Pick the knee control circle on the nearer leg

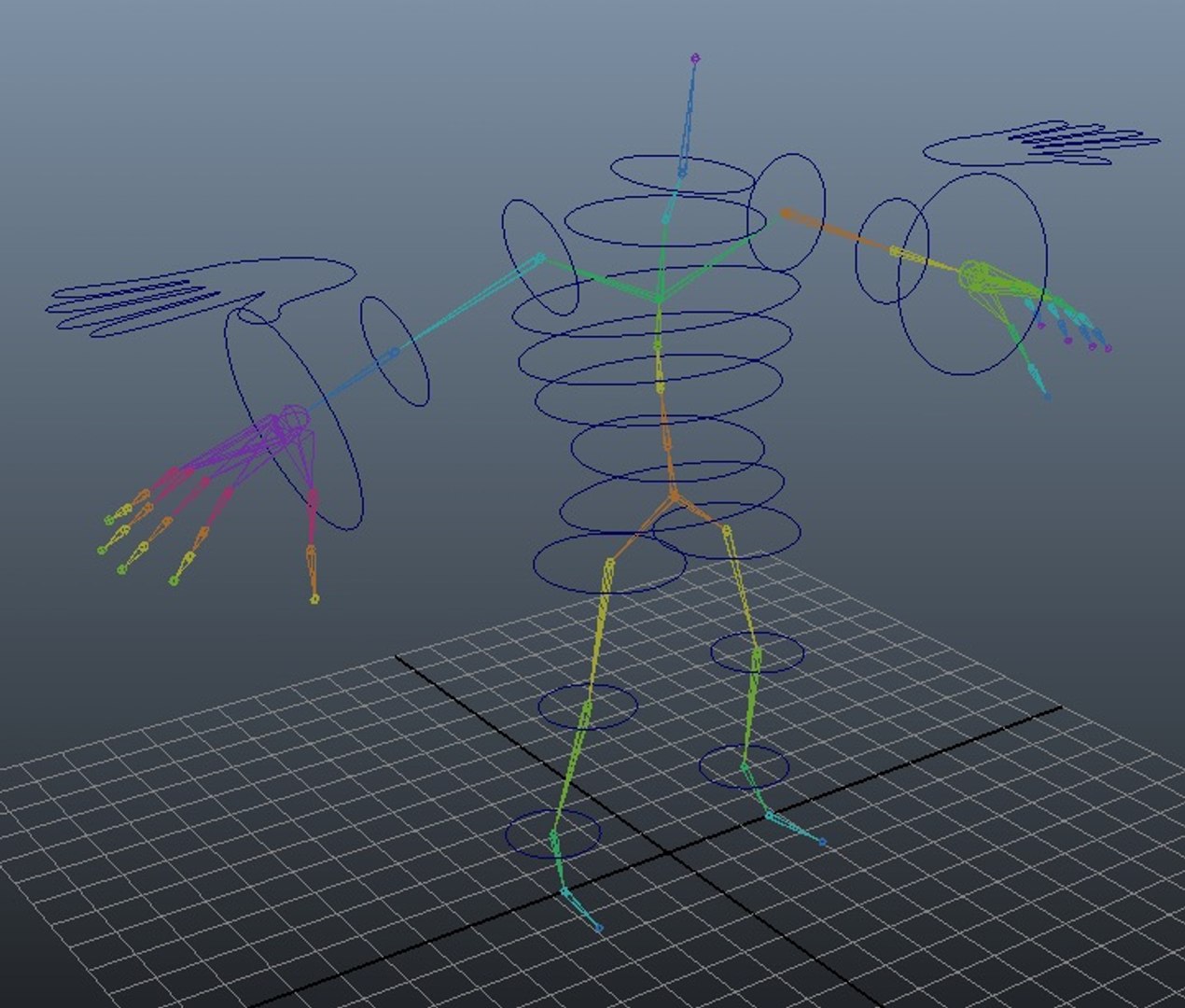pos(587,707)
